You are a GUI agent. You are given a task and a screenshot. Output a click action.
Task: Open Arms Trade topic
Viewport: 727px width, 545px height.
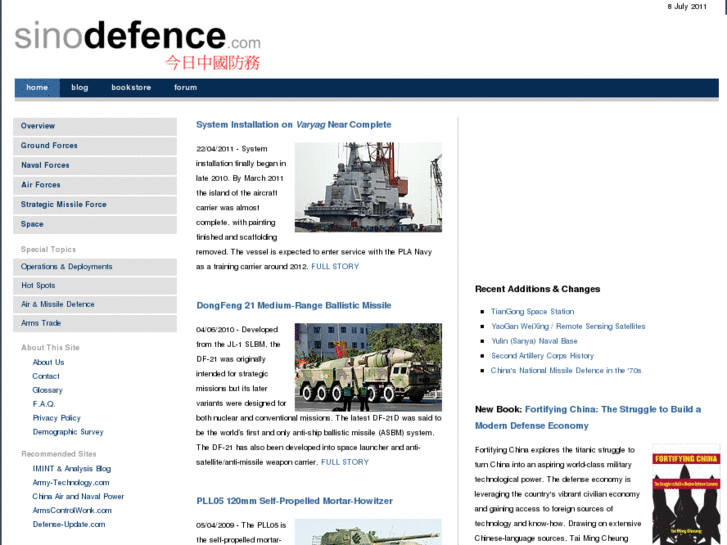click(95, 323)
